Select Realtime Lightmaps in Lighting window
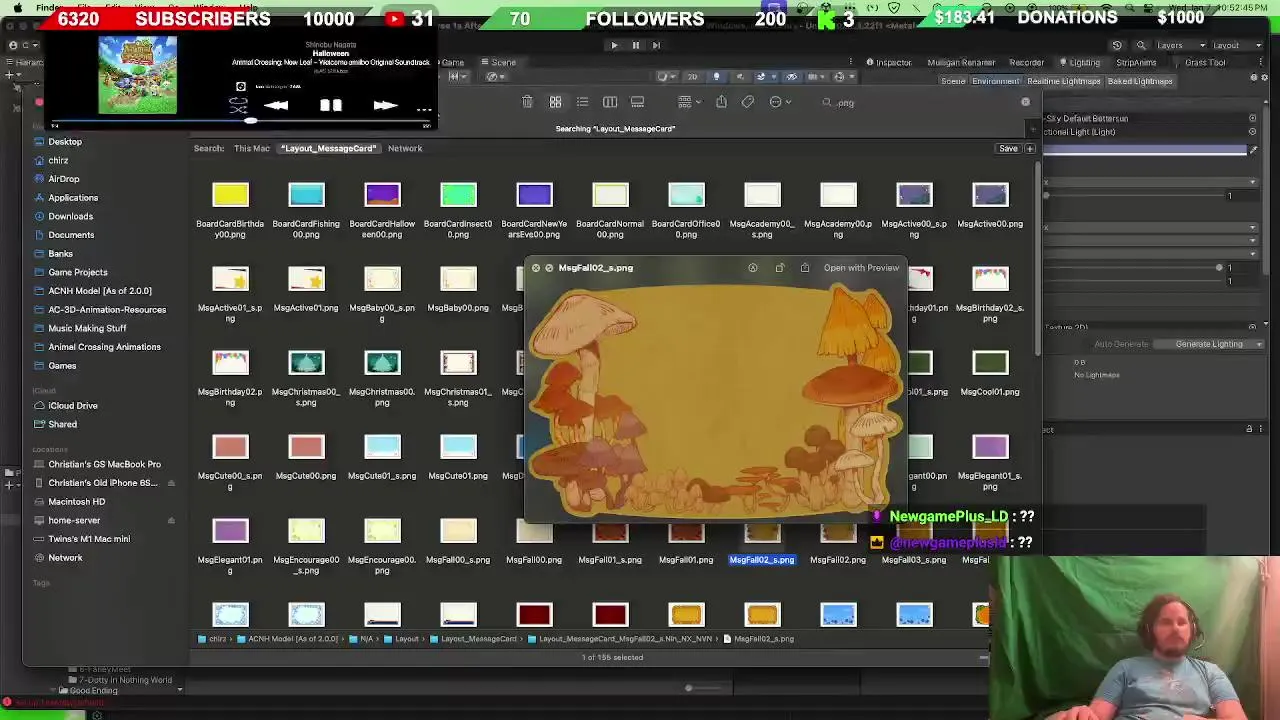 pyautogui.click(x=1064, y=81)
